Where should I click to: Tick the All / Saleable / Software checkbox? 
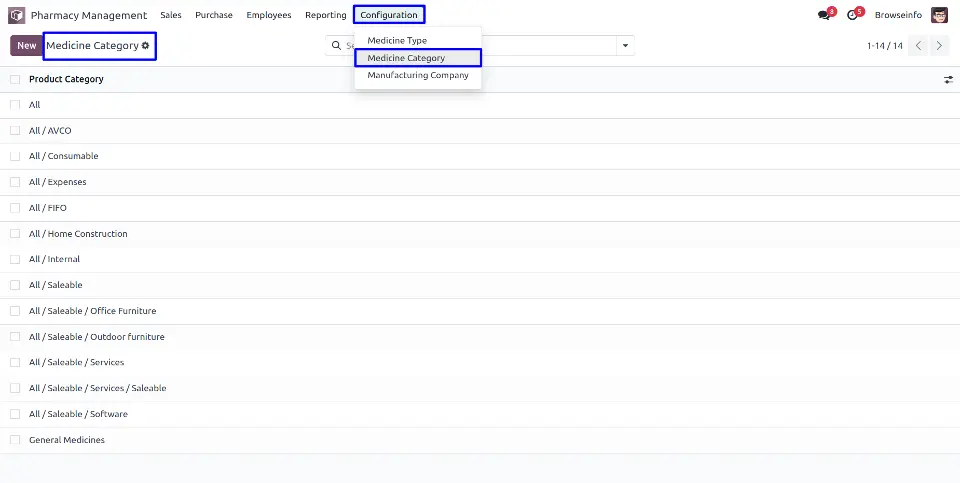tap(15, 414)
